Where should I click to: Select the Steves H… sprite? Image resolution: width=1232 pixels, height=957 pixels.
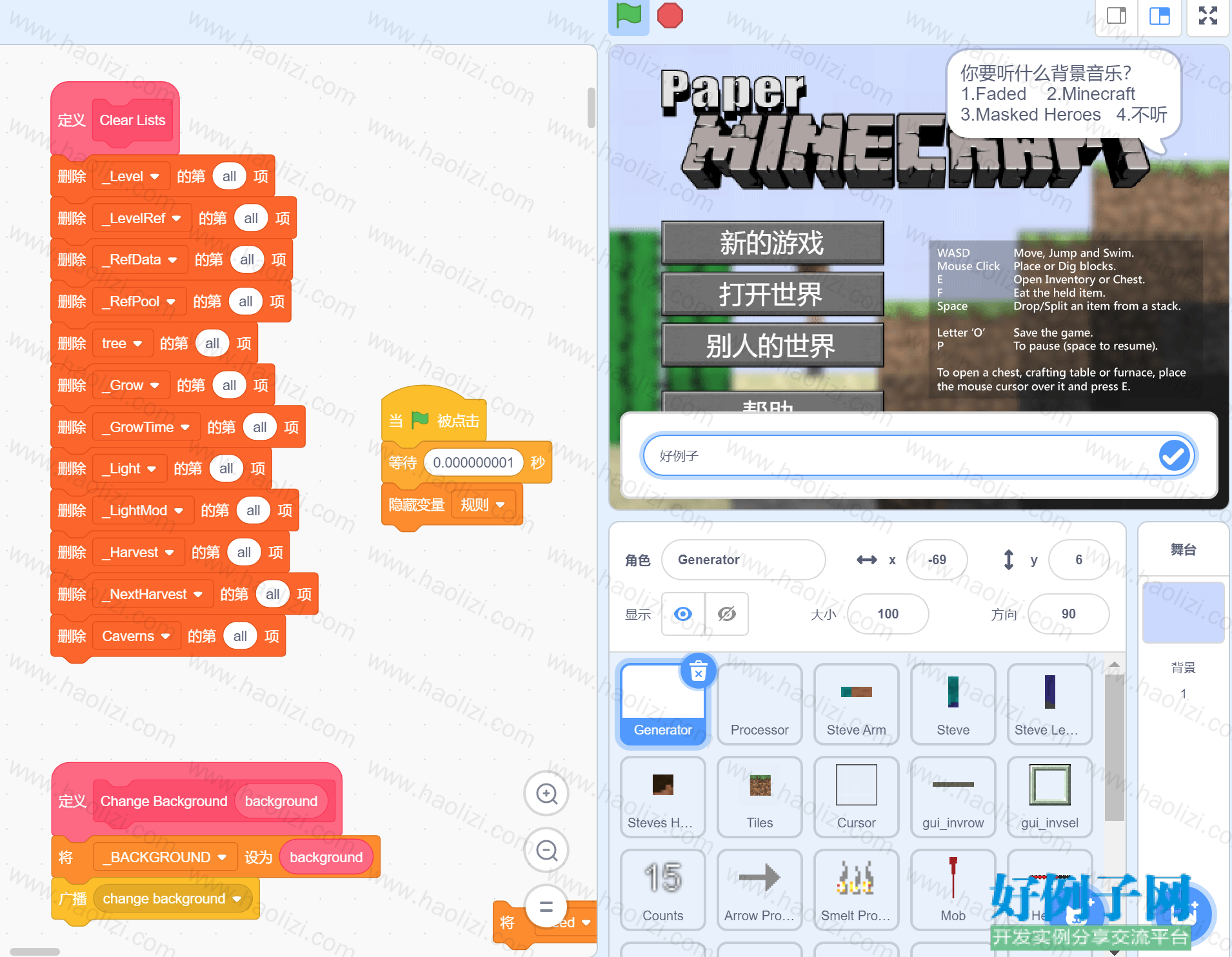point(663,798)
